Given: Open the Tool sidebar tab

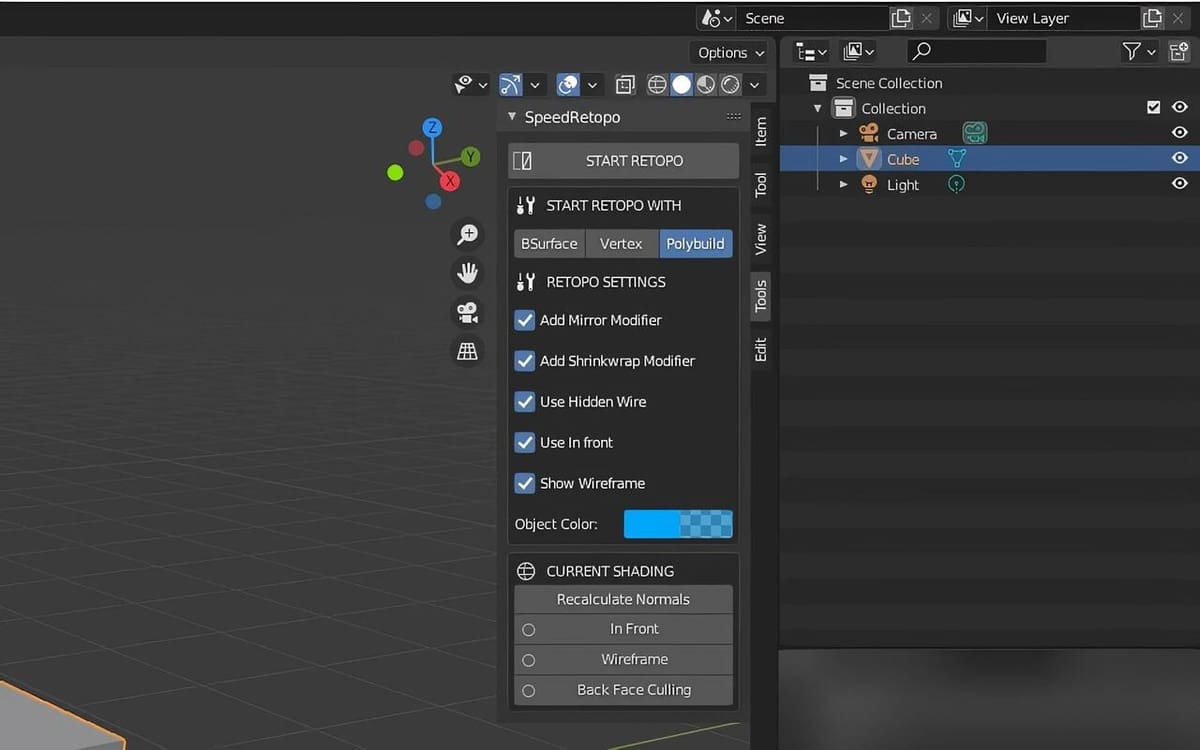Looking at the screenshot, I should point(761,184).
